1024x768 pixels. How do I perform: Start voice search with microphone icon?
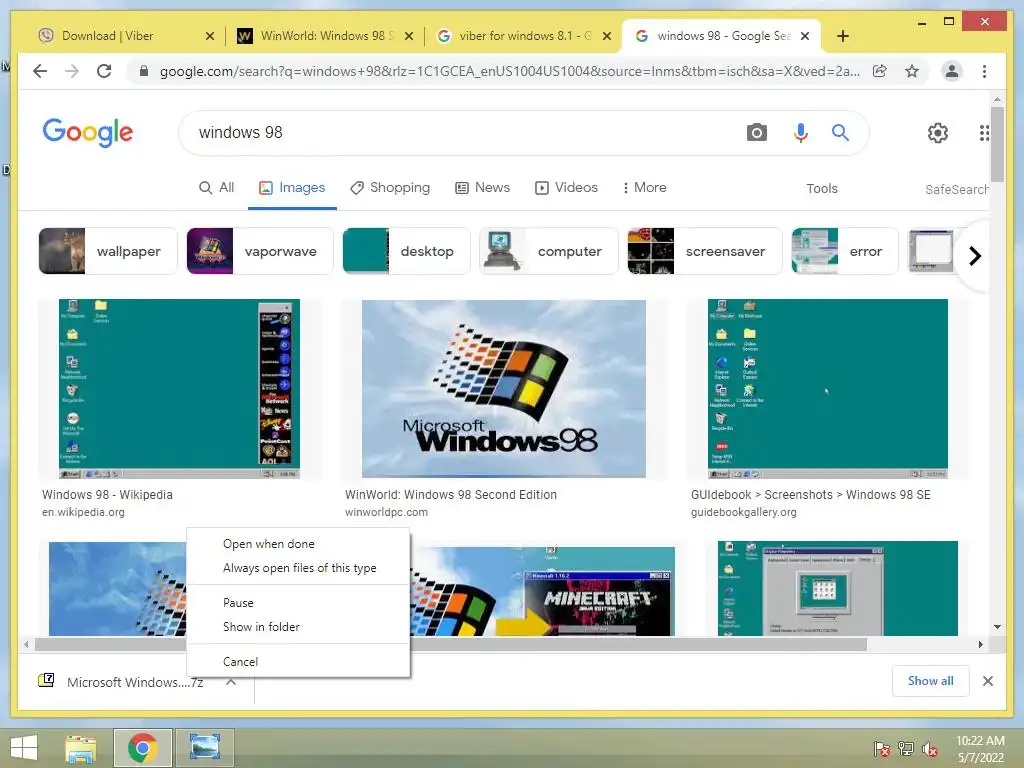[x=801, y=133]
